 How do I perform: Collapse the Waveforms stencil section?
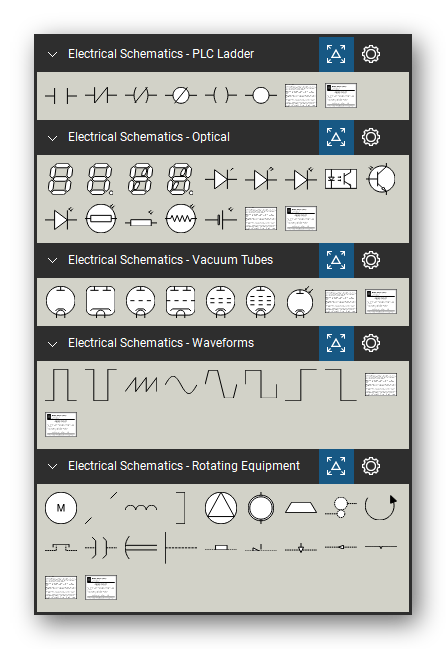pyautogui.click(x=53, y=344)
